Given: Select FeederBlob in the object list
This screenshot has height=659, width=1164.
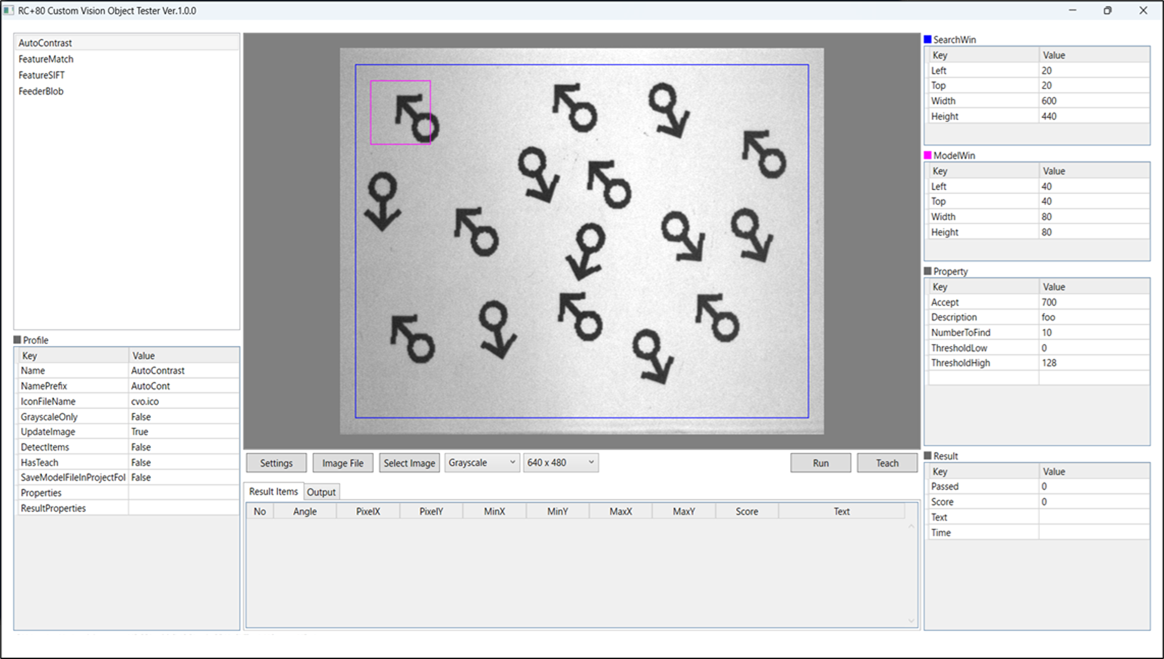Looking at the screenshot, I should click(x=41, y=91).
